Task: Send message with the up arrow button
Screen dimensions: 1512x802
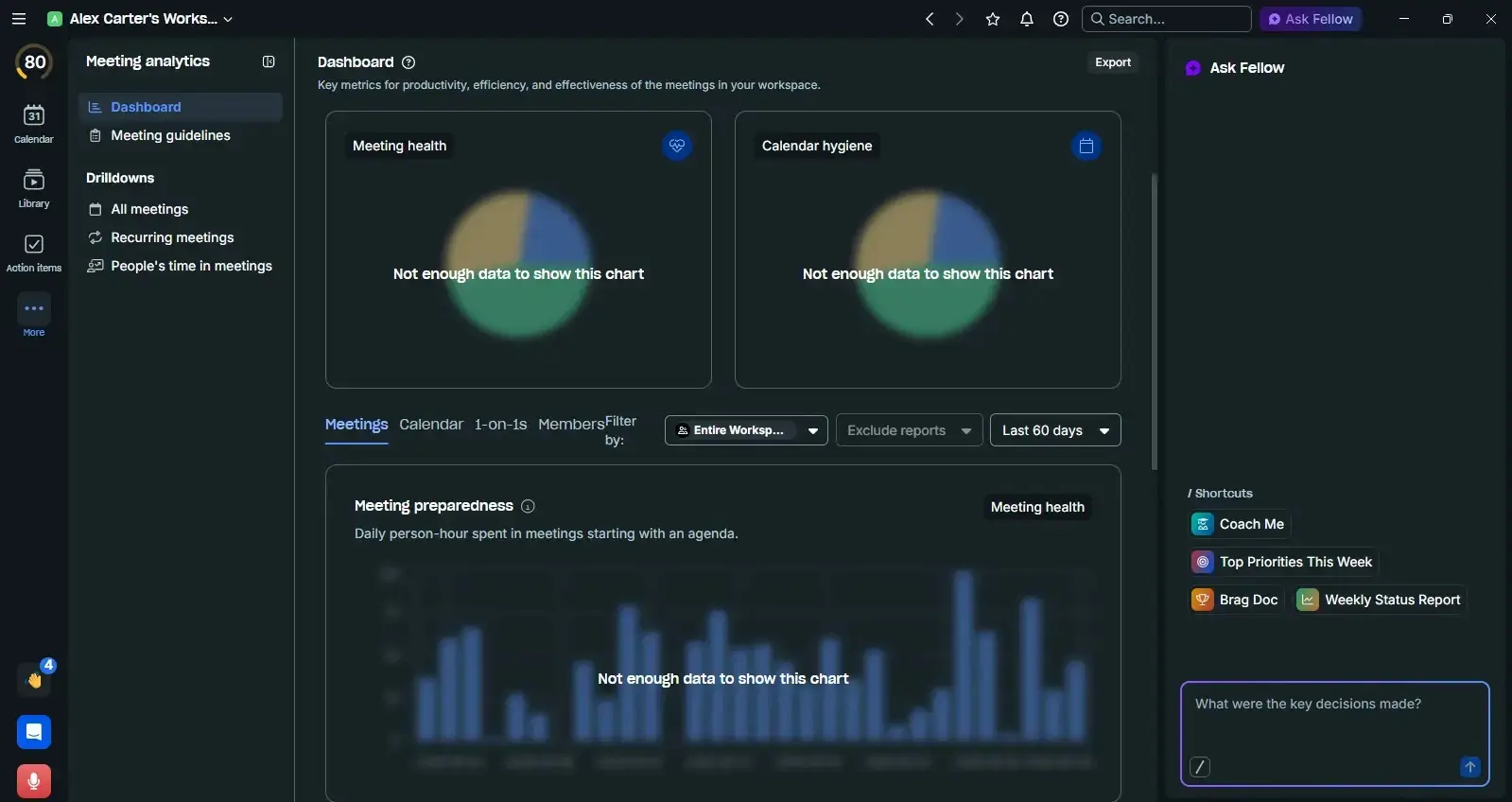Action: tap(1470, 767)
